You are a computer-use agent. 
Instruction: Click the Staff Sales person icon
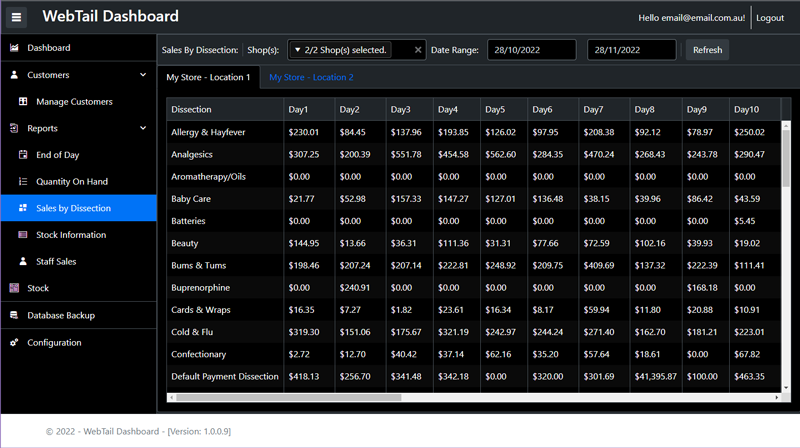click(24, 262)
